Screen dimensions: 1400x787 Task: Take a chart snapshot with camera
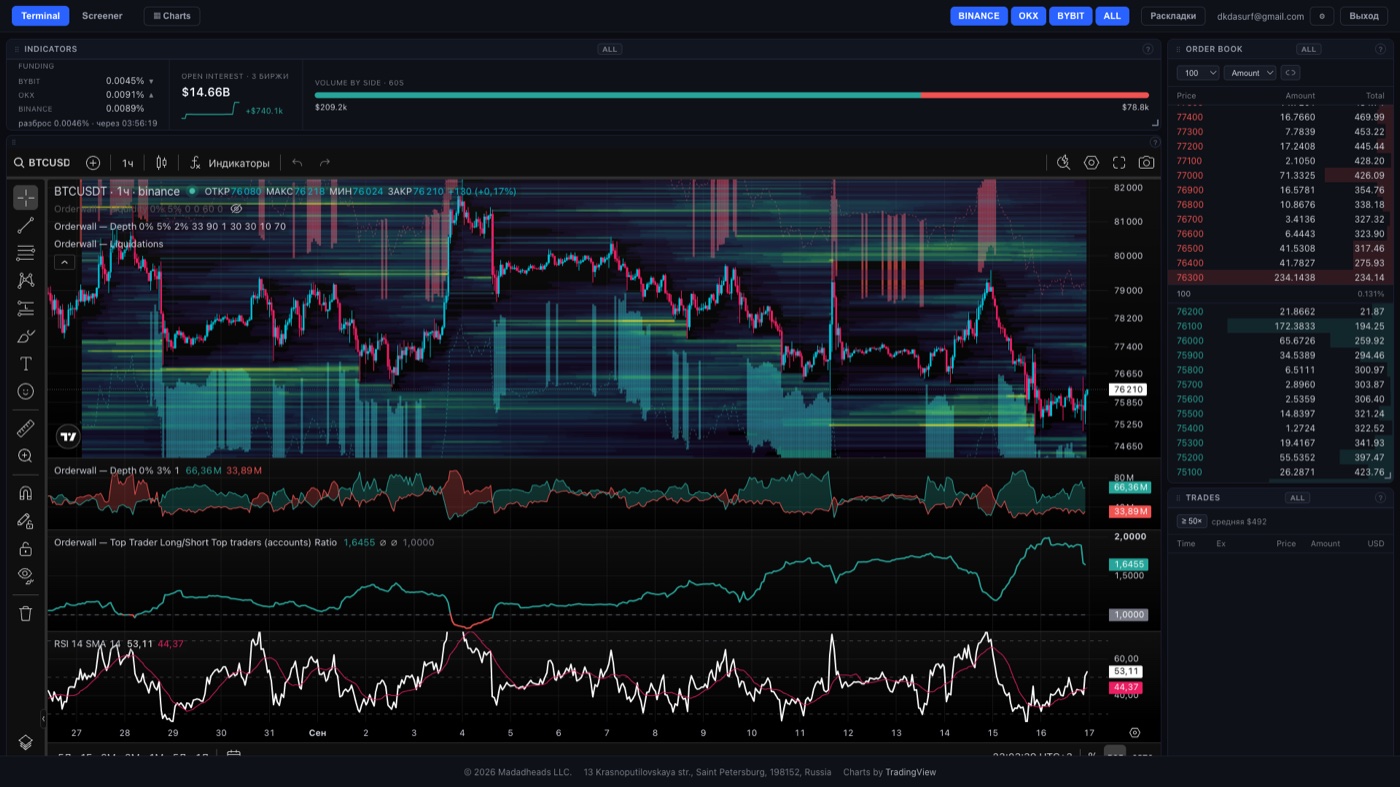click(1147, 163)
